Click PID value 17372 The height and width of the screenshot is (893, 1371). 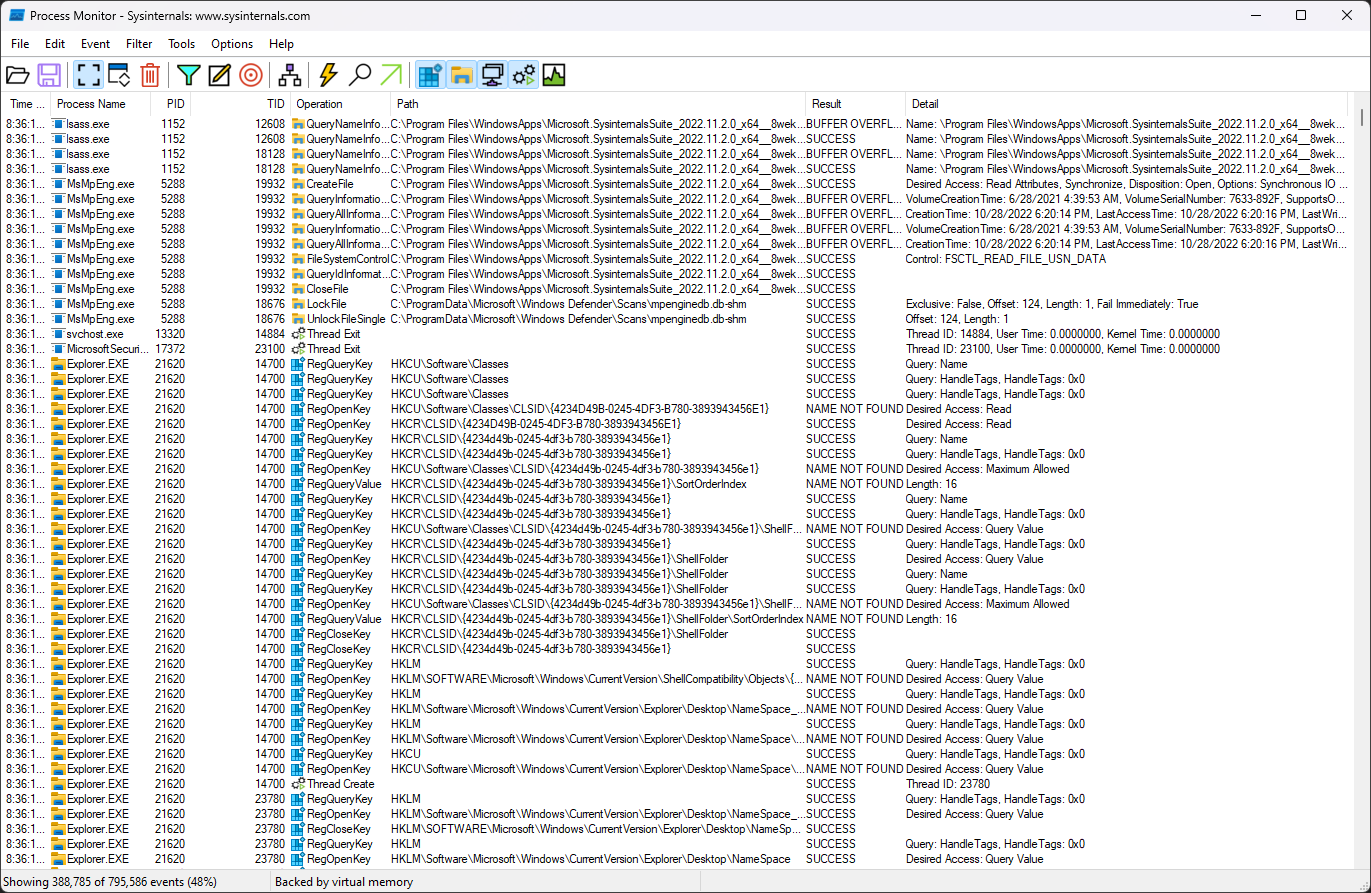tap(169, 349)
